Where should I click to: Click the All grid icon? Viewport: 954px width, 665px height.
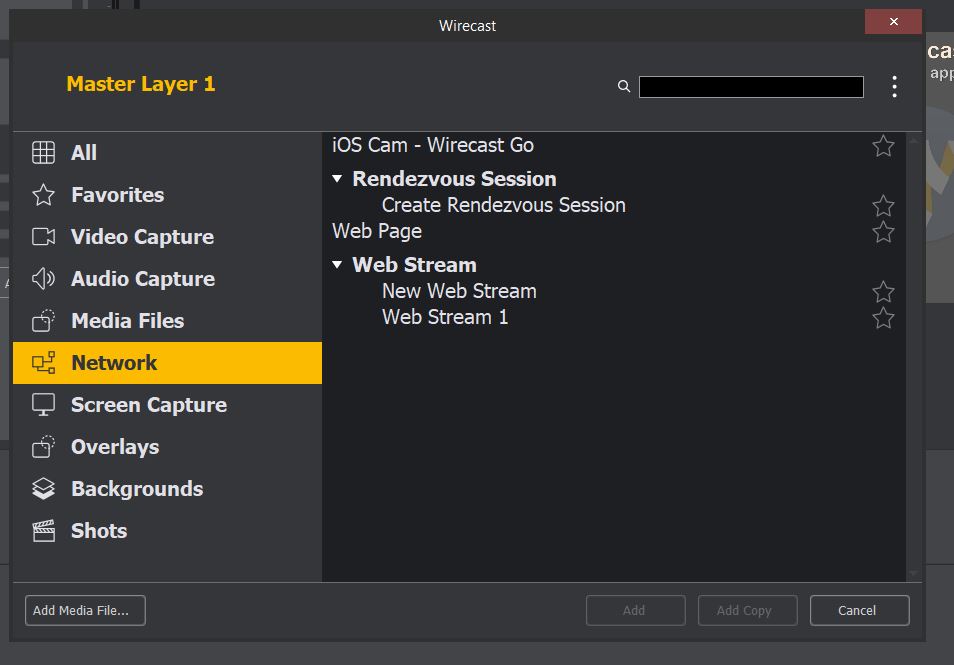pyautogui.click(x=43, y=152)
